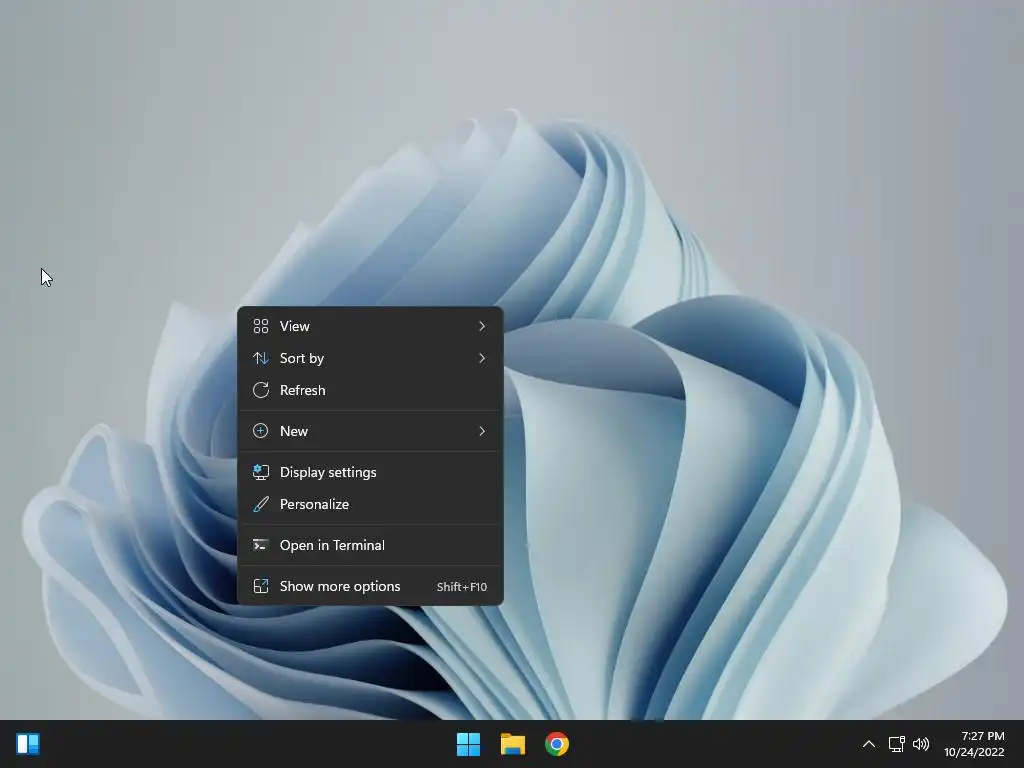The image size is (1024, 768).
Task: Select Personalize in the context menu
Action: (370, 504)
